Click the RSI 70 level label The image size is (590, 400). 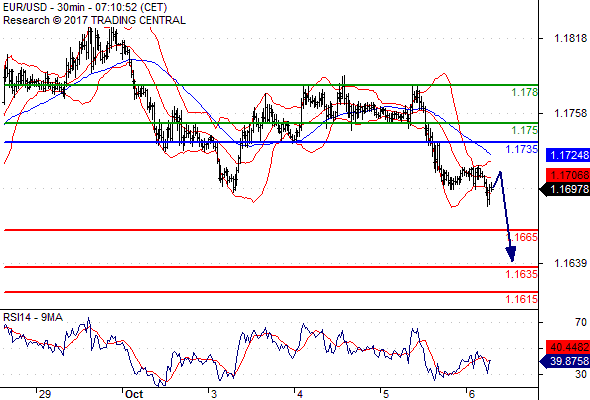[x=581, y=322]
